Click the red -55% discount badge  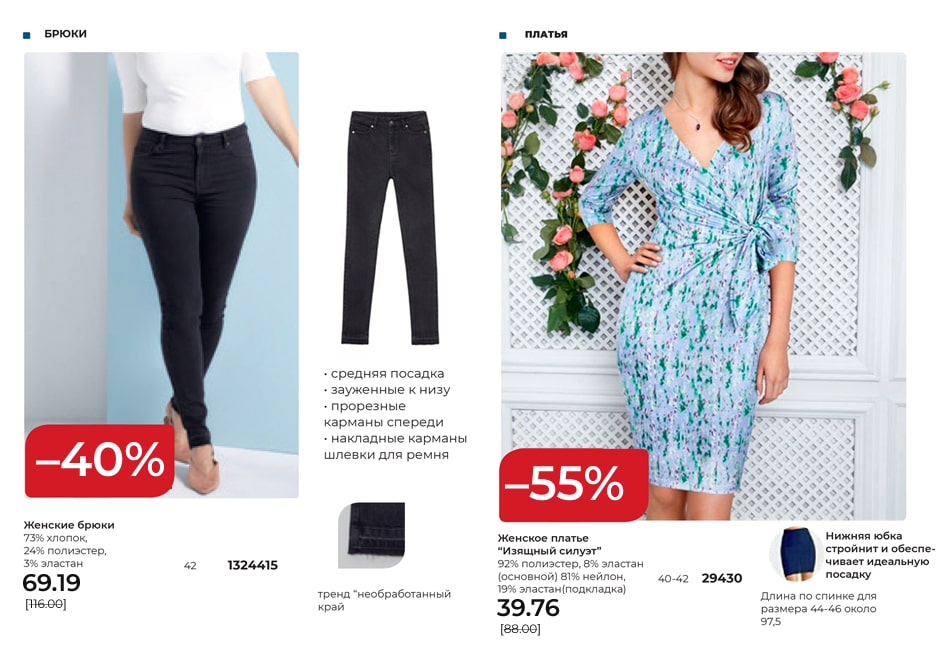[x=574, y=485]
